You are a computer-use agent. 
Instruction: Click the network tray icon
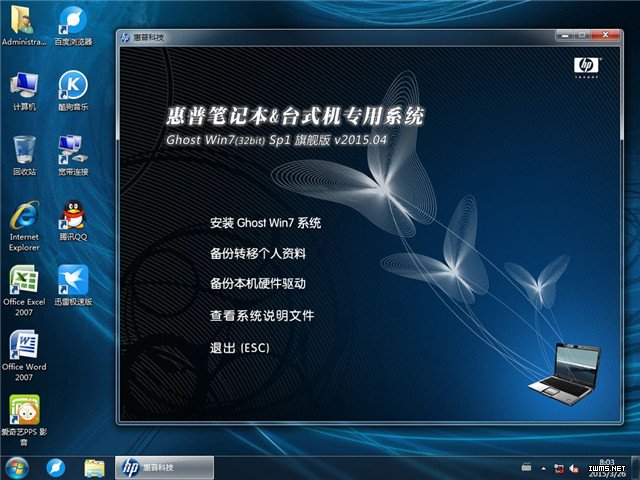coord(559,468)
